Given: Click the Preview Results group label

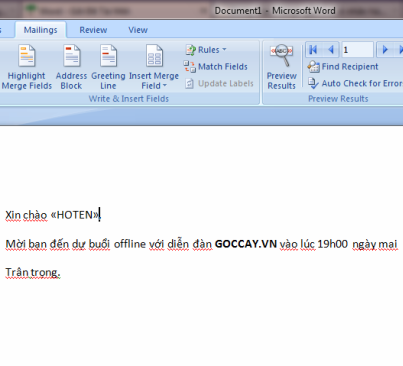Looking at the screenshot, I should [x=338, y=99].
